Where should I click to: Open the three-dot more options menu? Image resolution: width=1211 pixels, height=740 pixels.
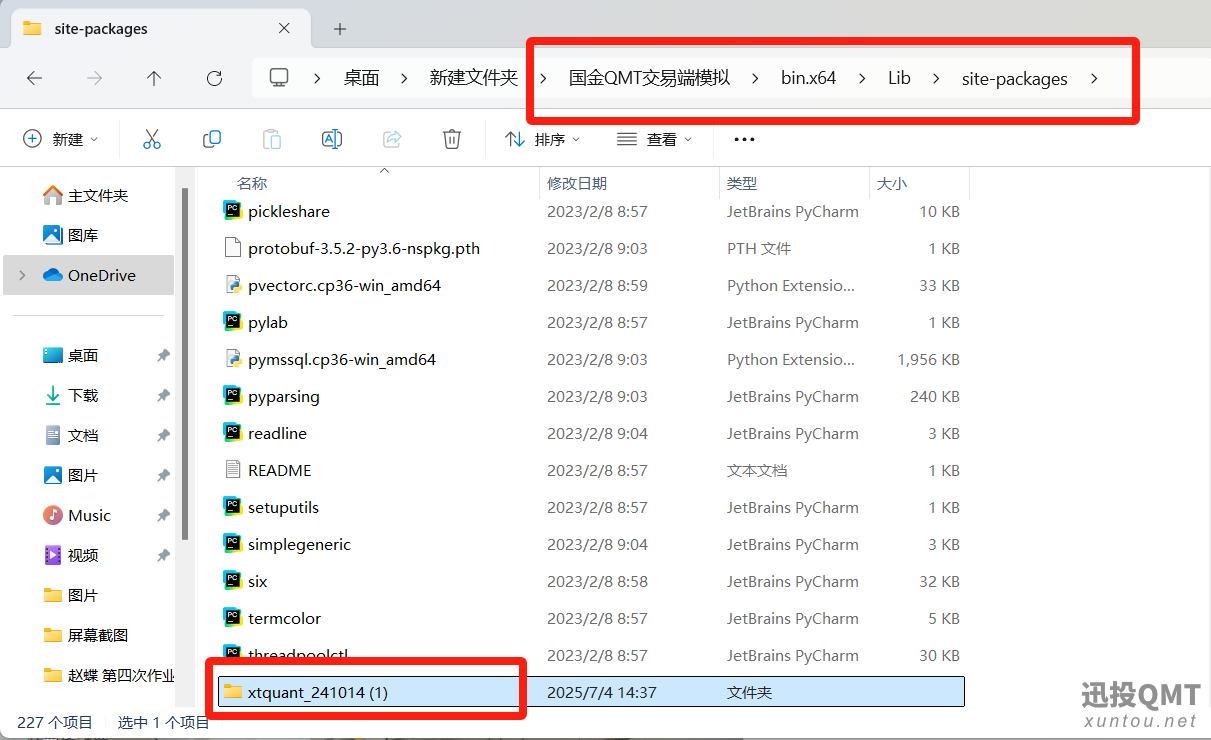pos(744,139)
